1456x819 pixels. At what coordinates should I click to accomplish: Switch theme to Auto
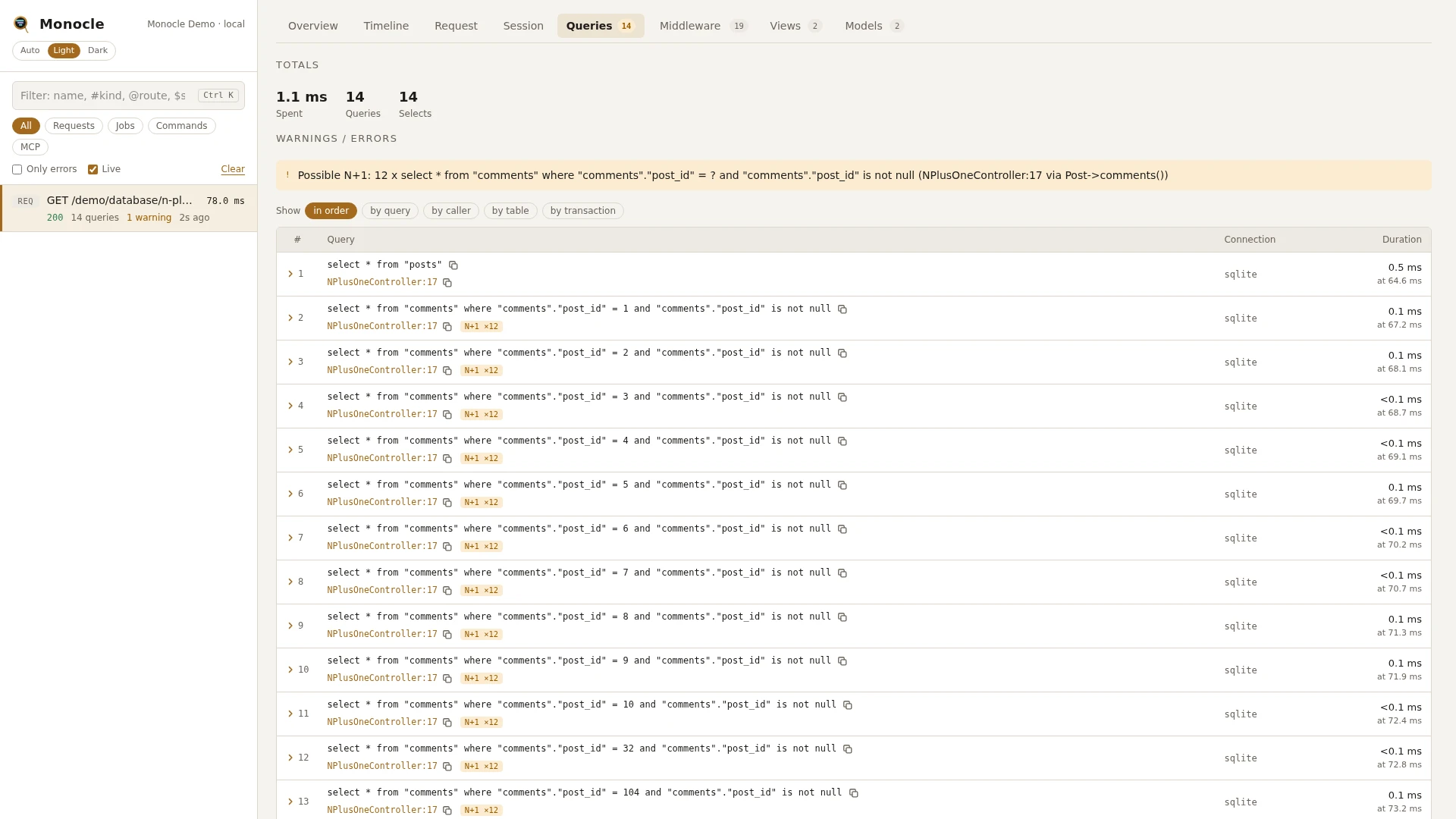[x=30, y=51]
